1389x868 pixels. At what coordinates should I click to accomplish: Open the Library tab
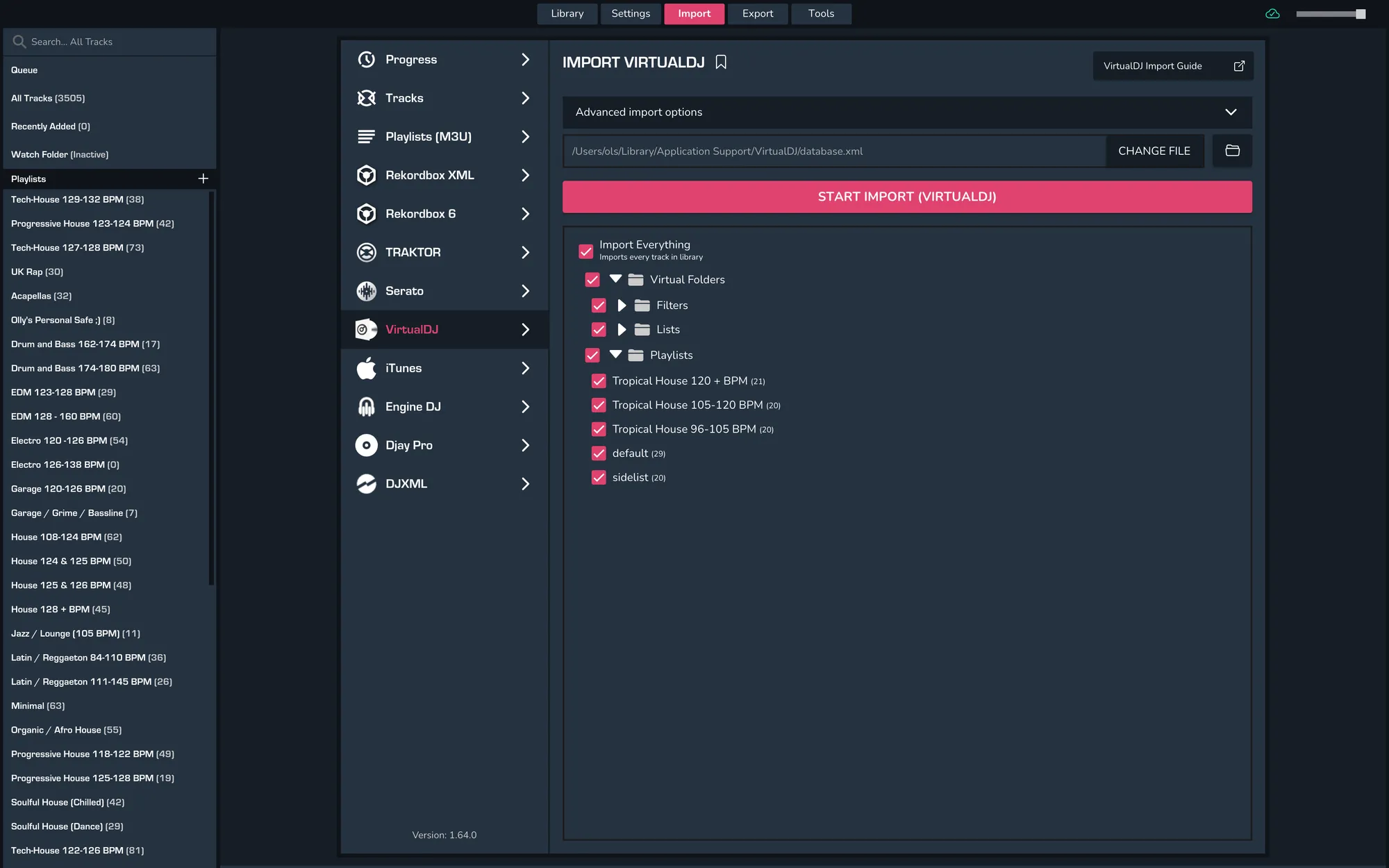point(567,14)
